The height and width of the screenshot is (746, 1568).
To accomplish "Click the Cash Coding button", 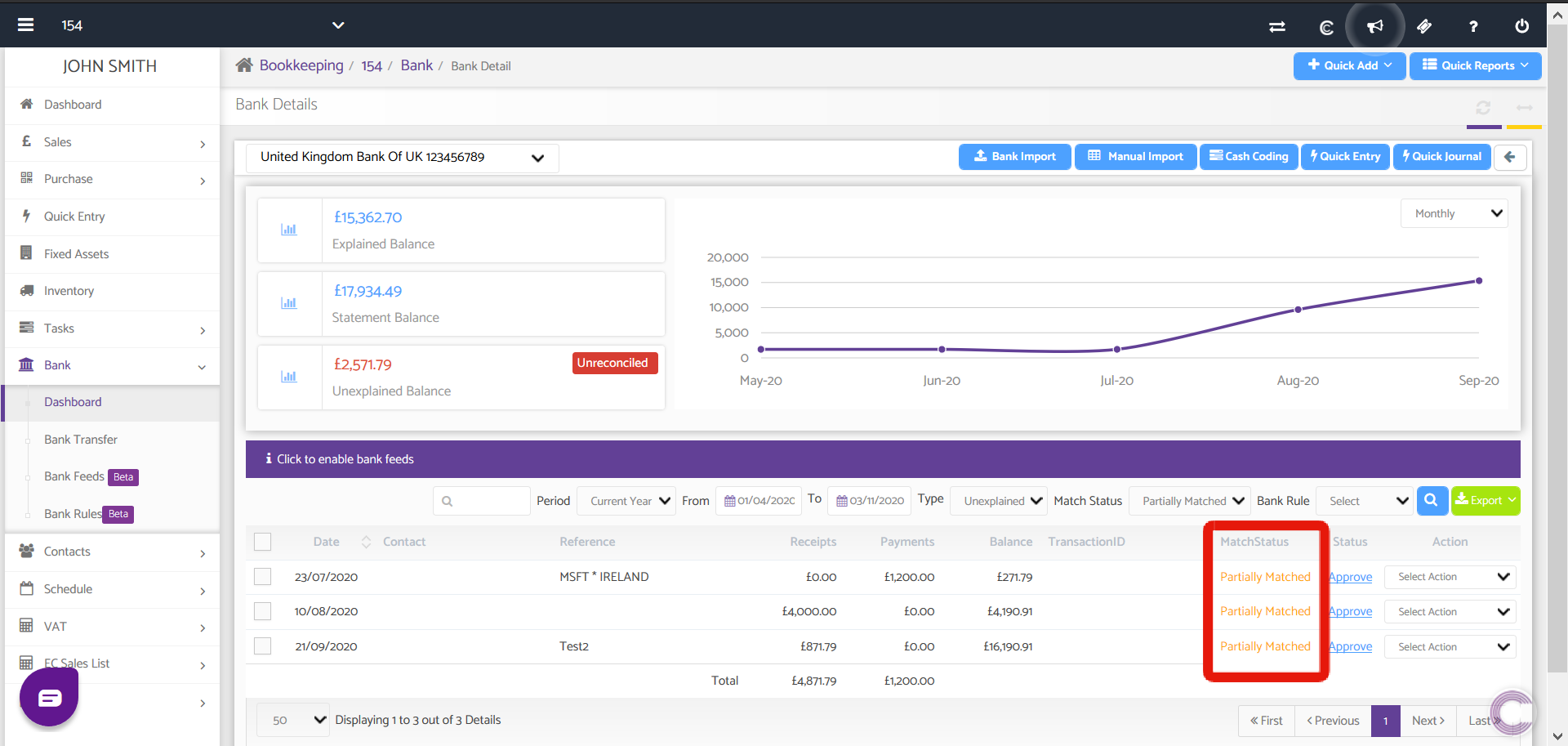I will [x=1249, y=157].
